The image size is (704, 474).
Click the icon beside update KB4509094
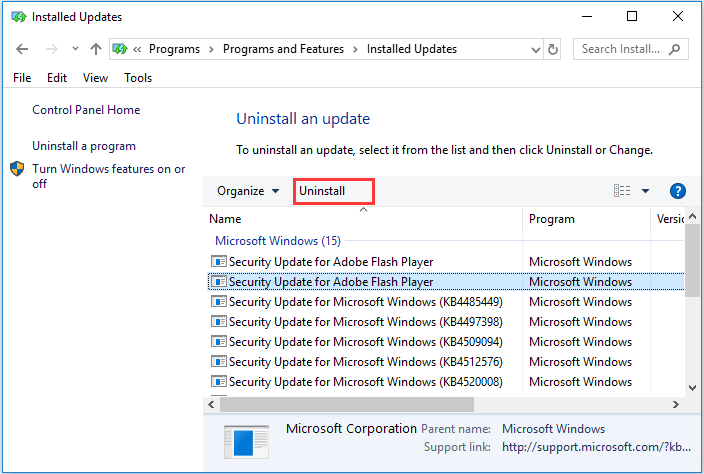219,341
